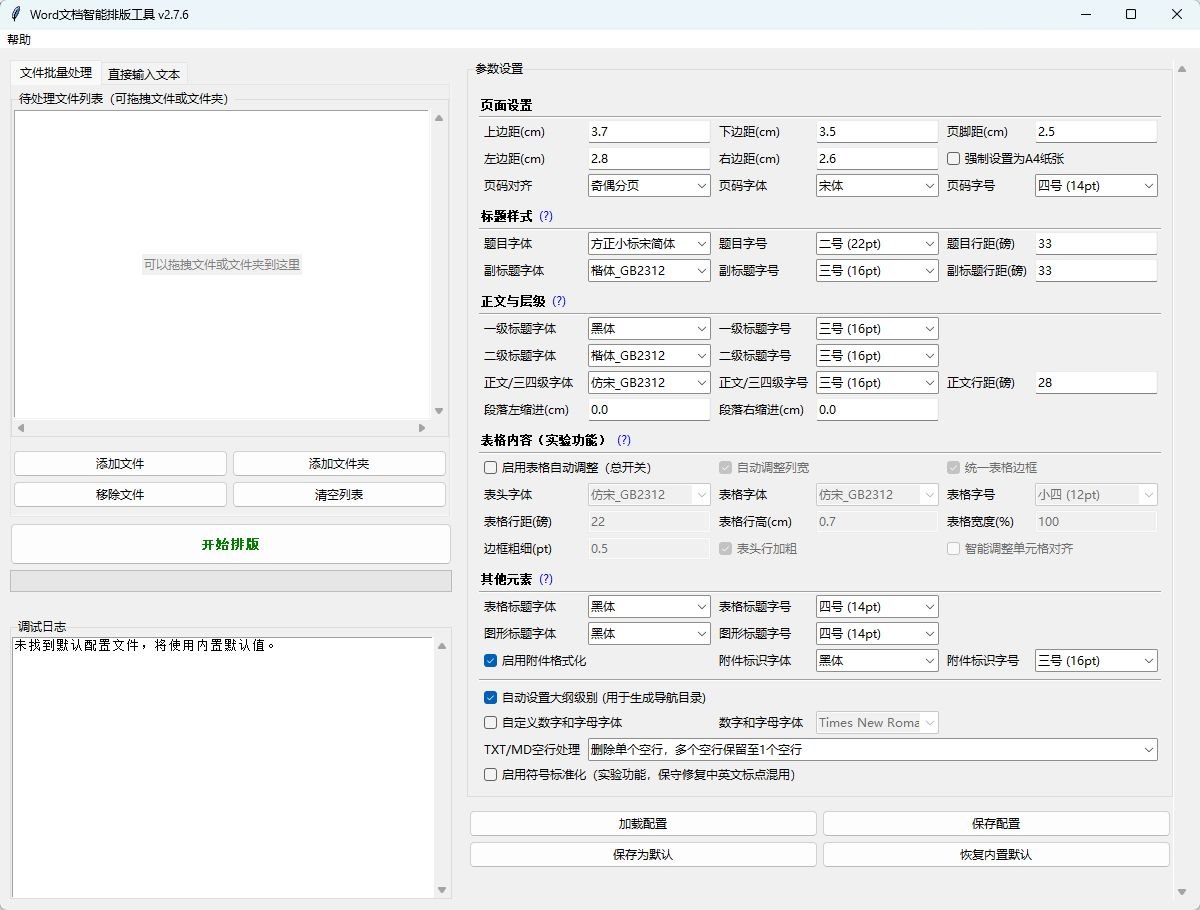
Task: Click 下边距(cm) input field
Action: tap(877, 132)
